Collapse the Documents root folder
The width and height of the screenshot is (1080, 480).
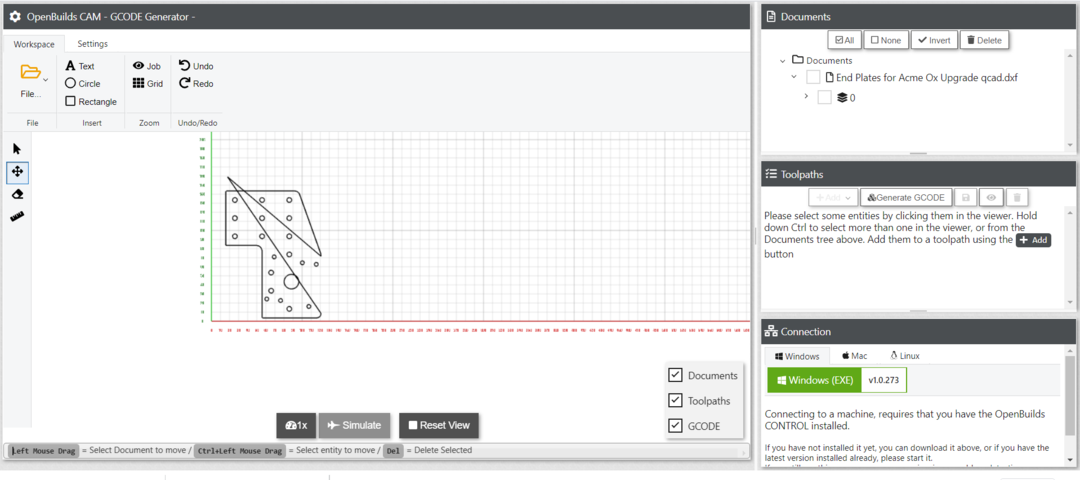pyautogui.click(x=782, y=61)
